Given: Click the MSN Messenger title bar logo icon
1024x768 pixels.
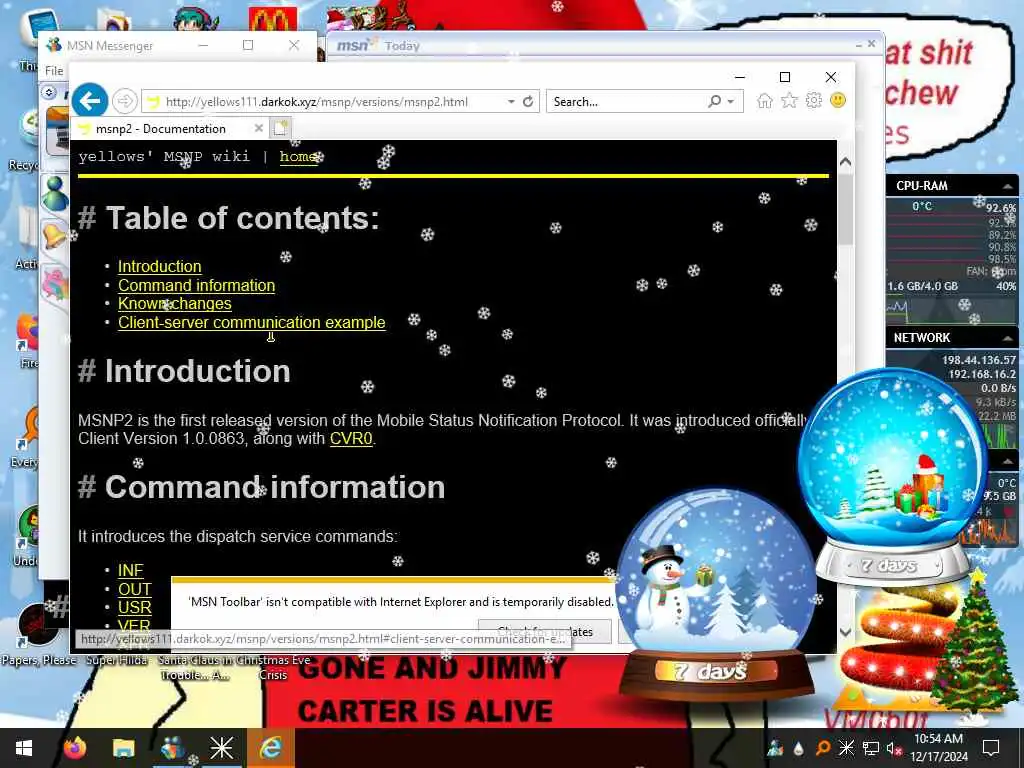Looking at the screenshot, I should pyautogui.click(x=54, y=45).
